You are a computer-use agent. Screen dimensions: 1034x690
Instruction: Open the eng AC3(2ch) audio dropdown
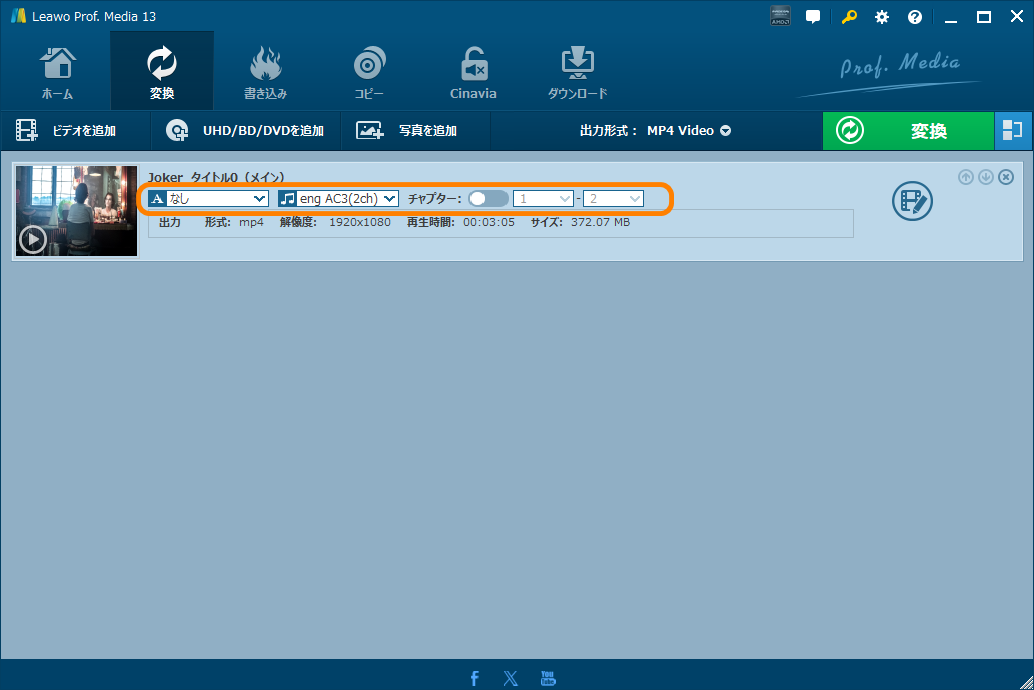pos(338,199)
